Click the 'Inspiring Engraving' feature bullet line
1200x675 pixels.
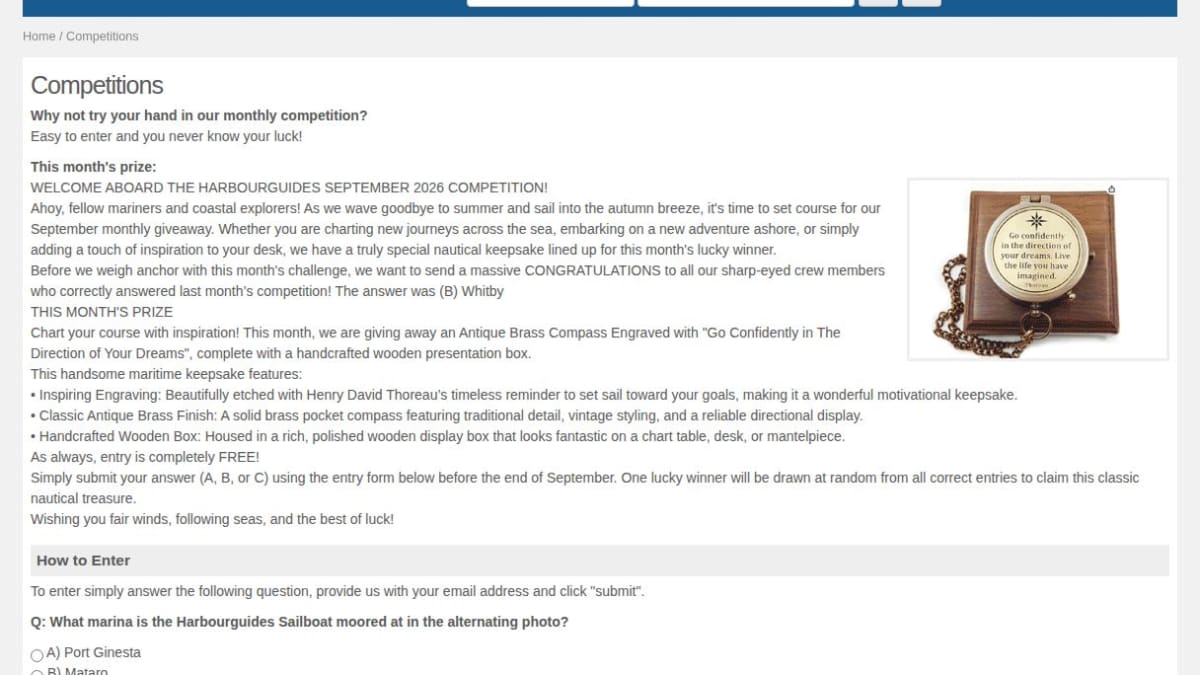524,395
